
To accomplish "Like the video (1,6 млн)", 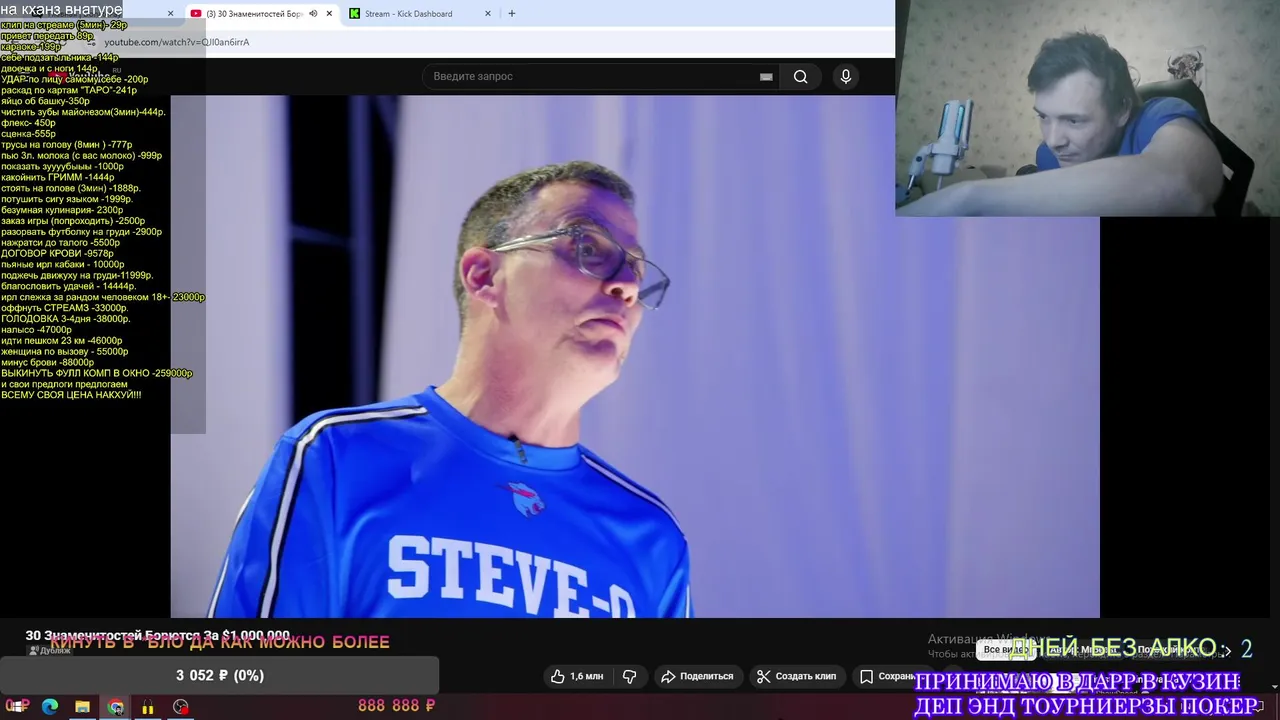I will point(576,676).
